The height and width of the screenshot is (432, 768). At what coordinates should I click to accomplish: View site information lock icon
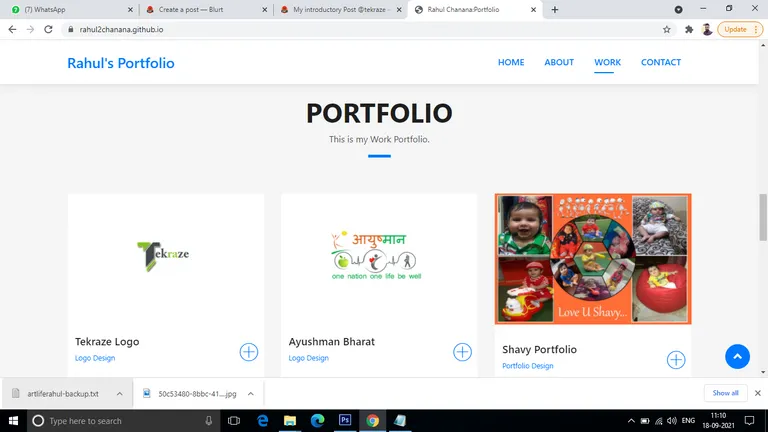click(71, 29)
